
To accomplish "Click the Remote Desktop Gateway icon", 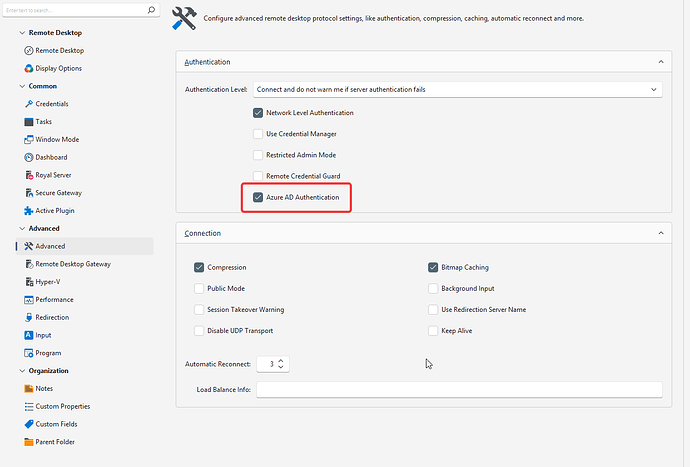I will [x=29, y=264].
